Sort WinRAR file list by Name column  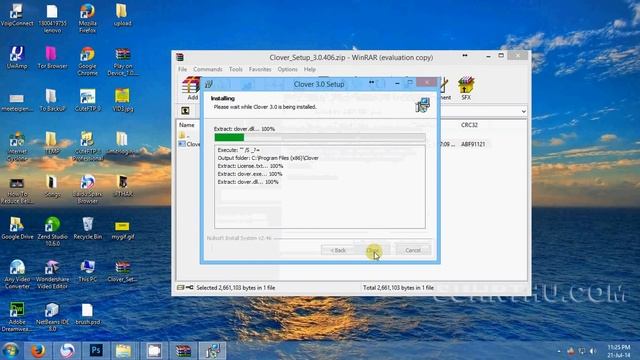click(x=187, y=125)
